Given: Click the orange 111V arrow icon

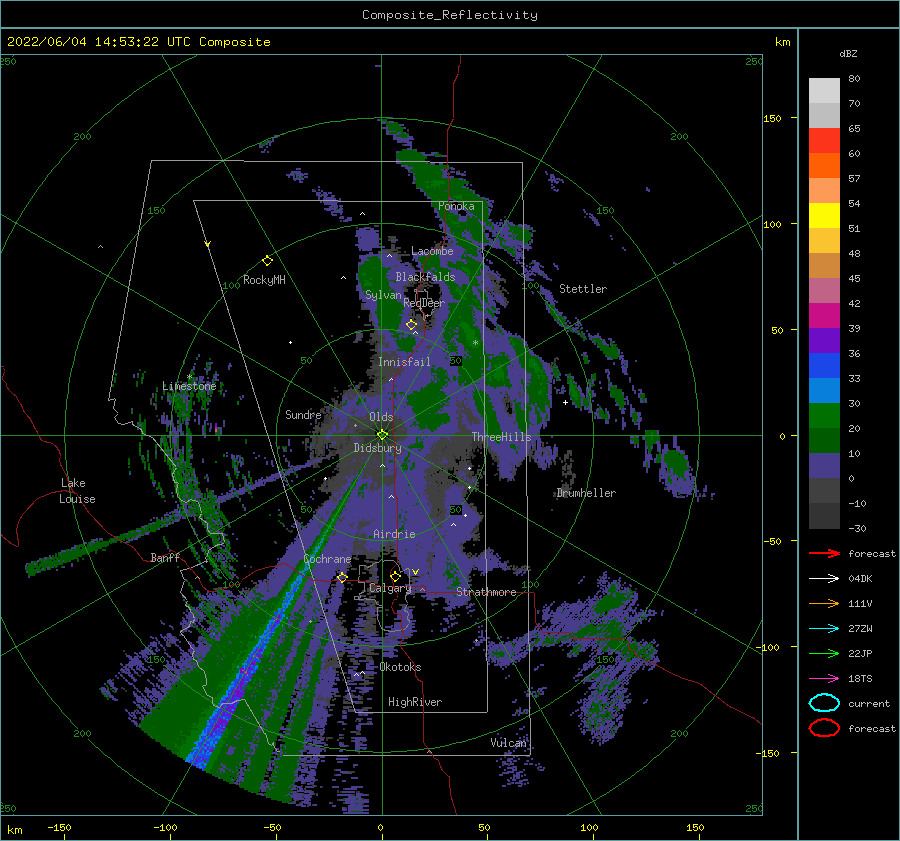Looking at the screenshot, I should coord(824,603).
